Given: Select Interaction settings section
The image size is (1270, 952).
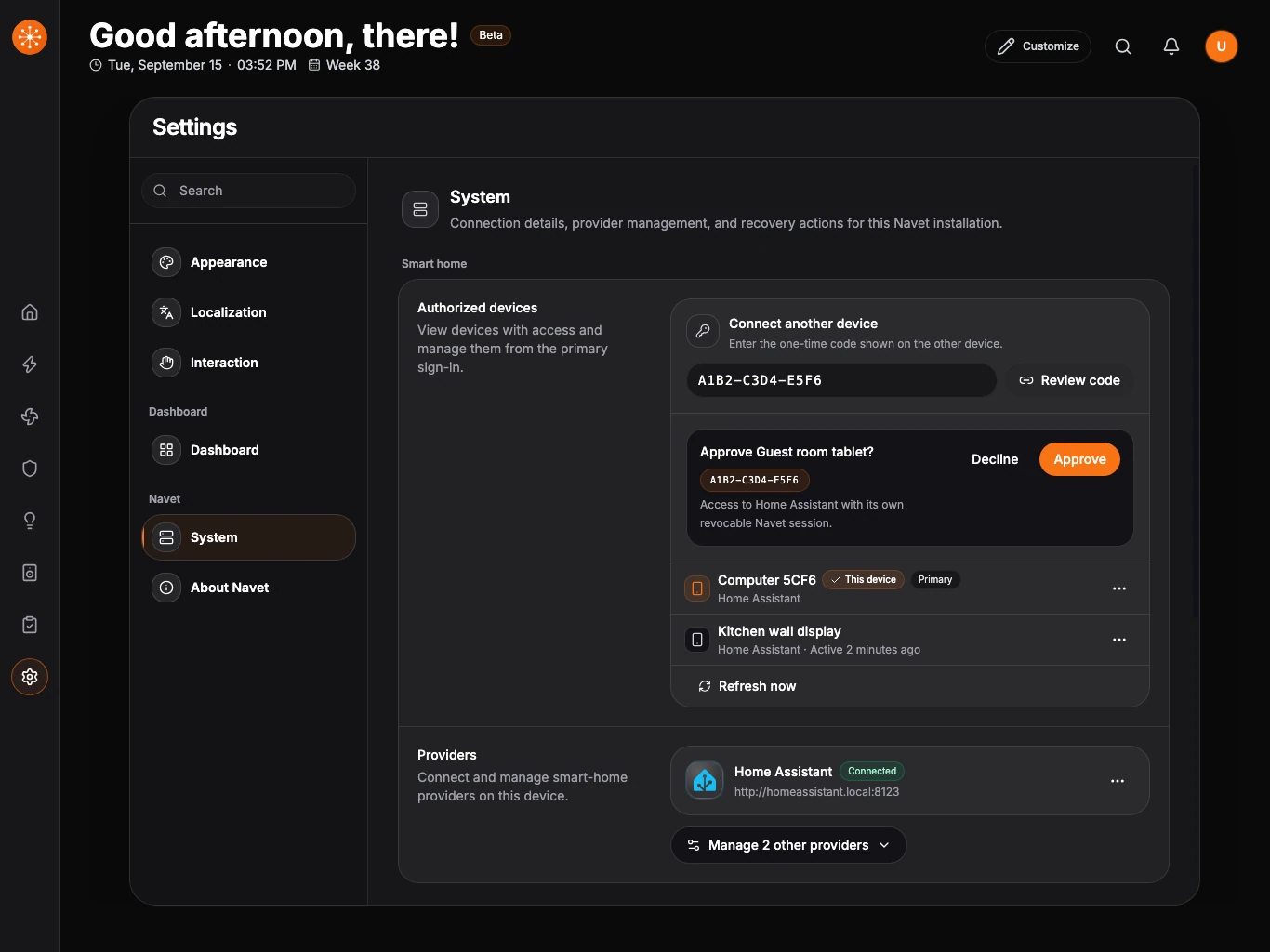Looking at the screenshot, I should coord(248,363).
